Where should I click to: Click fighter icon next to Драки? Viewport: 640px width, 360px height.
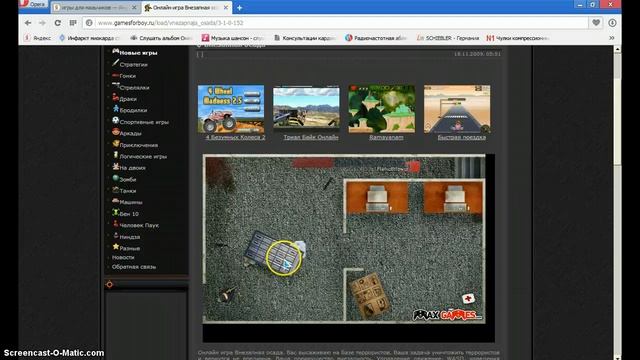(116, 98)
